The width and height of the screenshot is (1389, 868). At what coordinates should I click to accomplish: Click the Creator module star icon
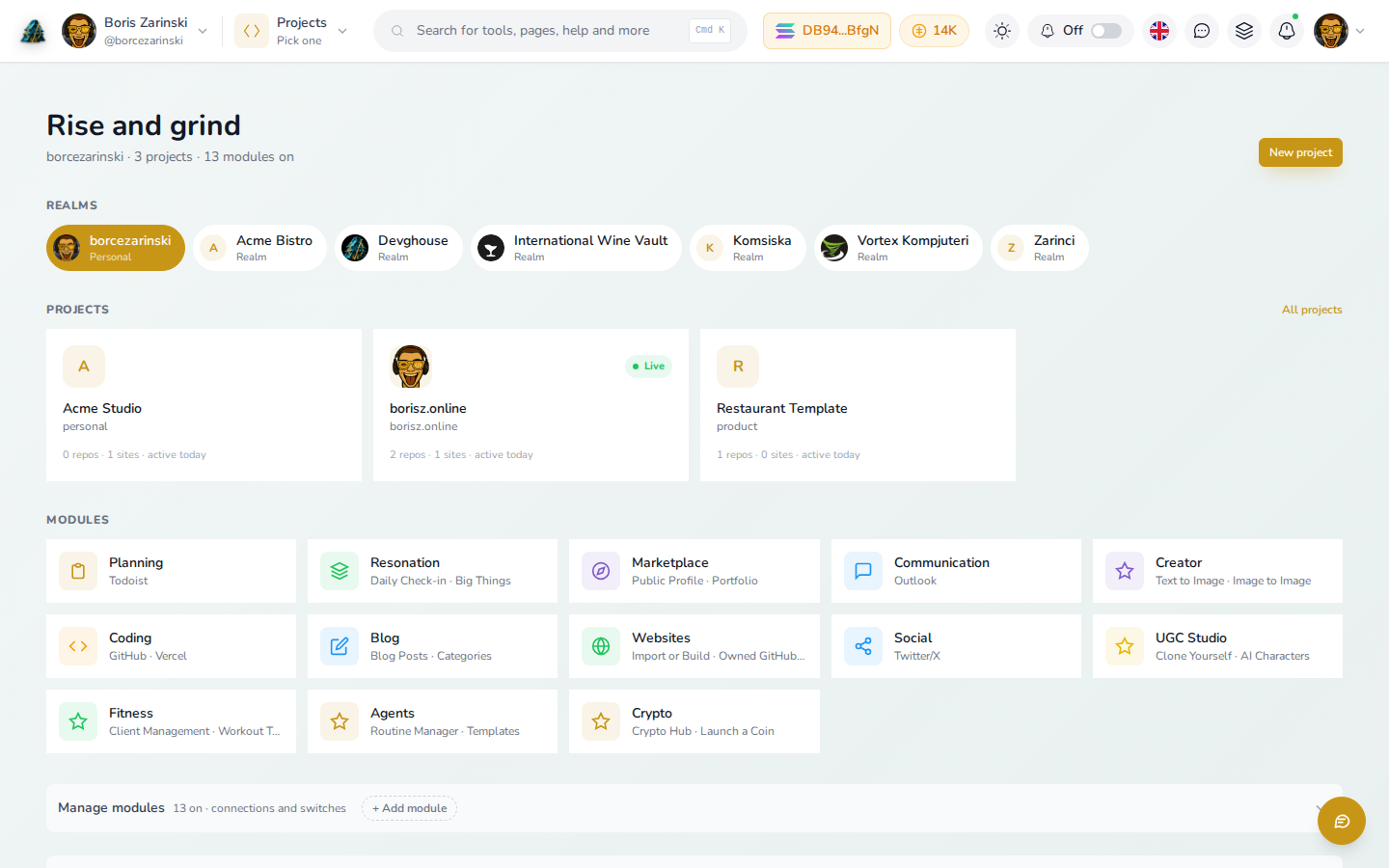coord(1125,571)
